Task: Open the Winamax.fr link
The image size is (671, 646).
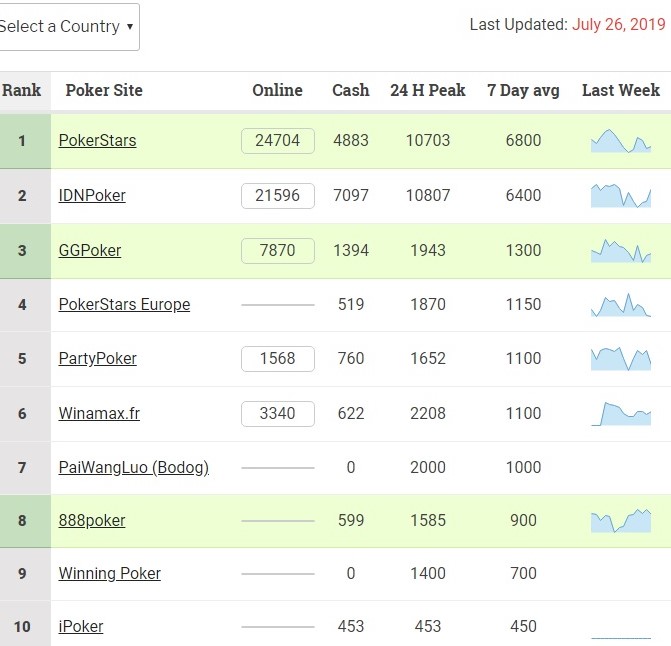Action: click(99, 414)
